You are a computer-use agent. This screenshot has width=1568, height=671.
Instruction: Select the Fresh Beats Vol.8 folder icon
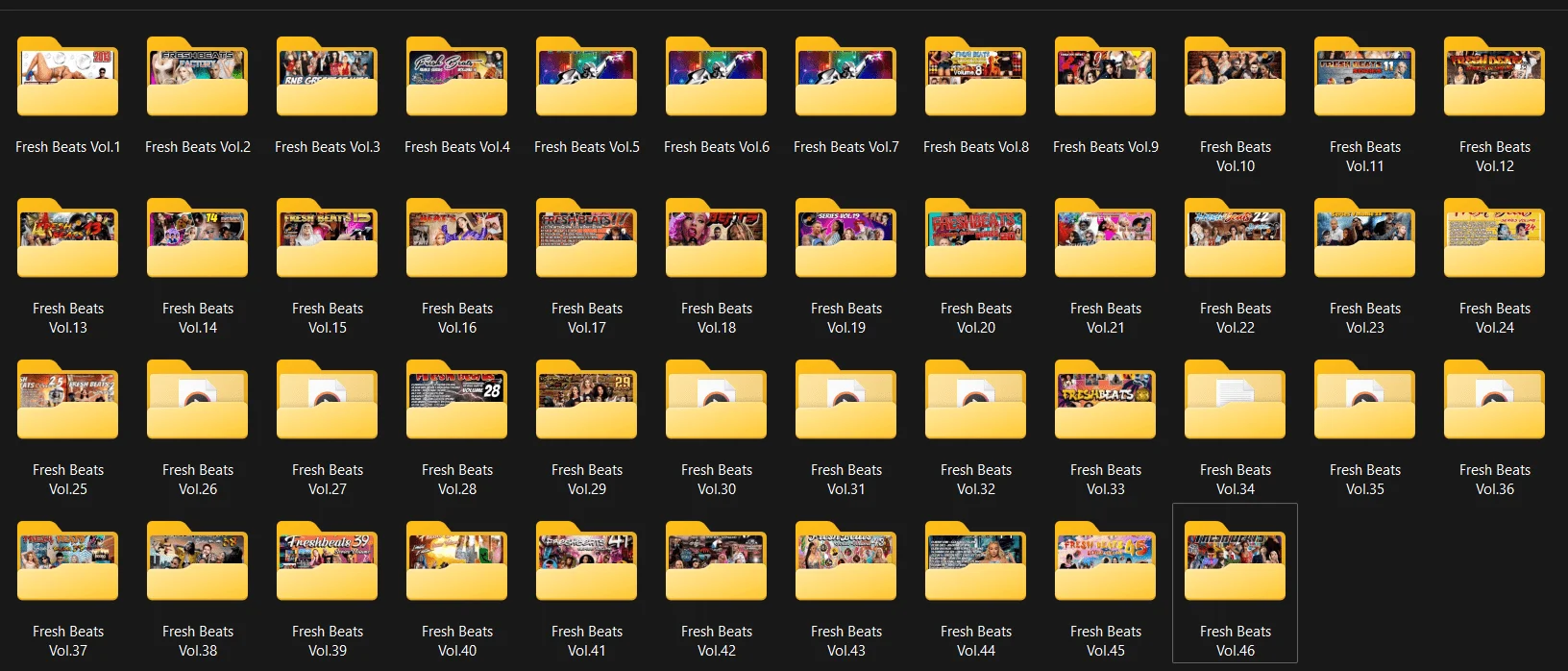[976, 77]
